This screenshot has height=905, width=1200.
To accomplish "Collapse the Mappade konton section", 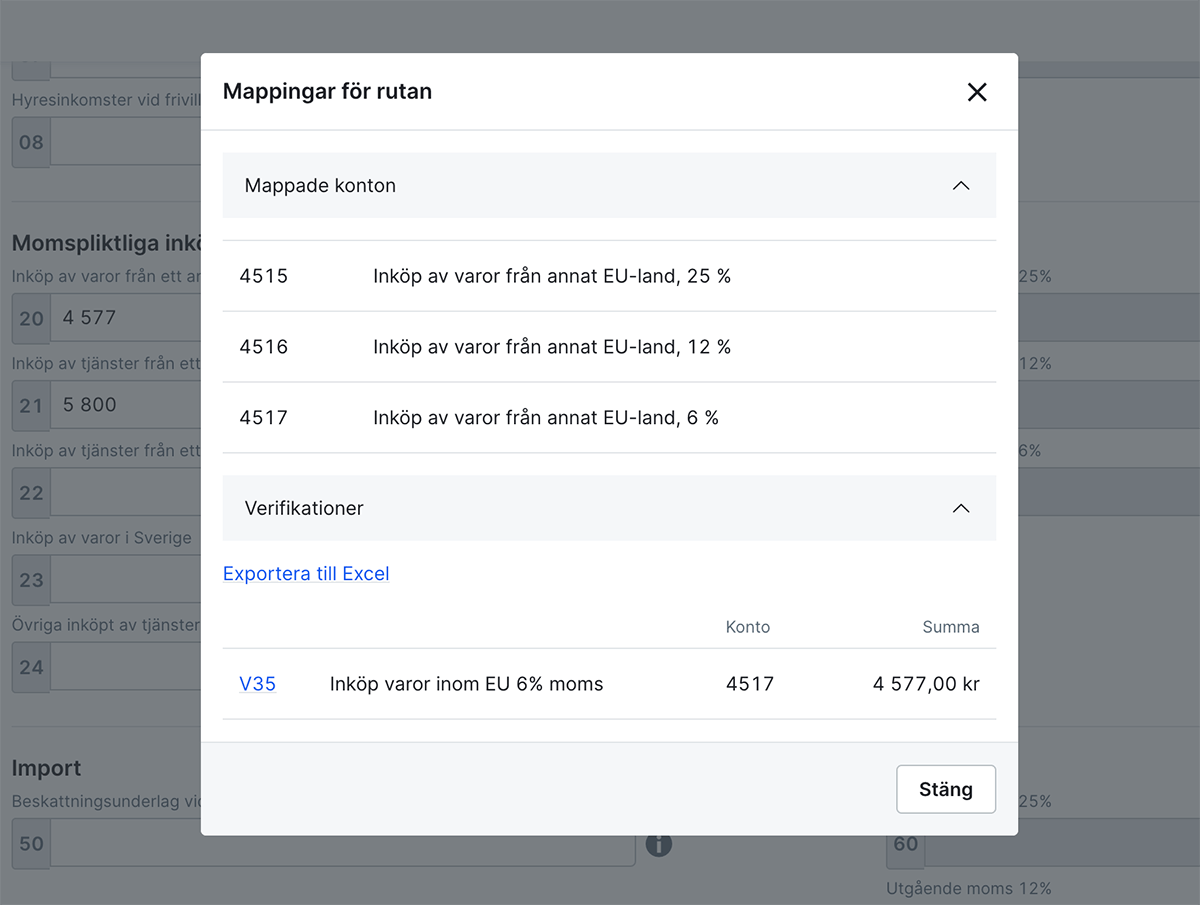I will [x=961, y=185].
